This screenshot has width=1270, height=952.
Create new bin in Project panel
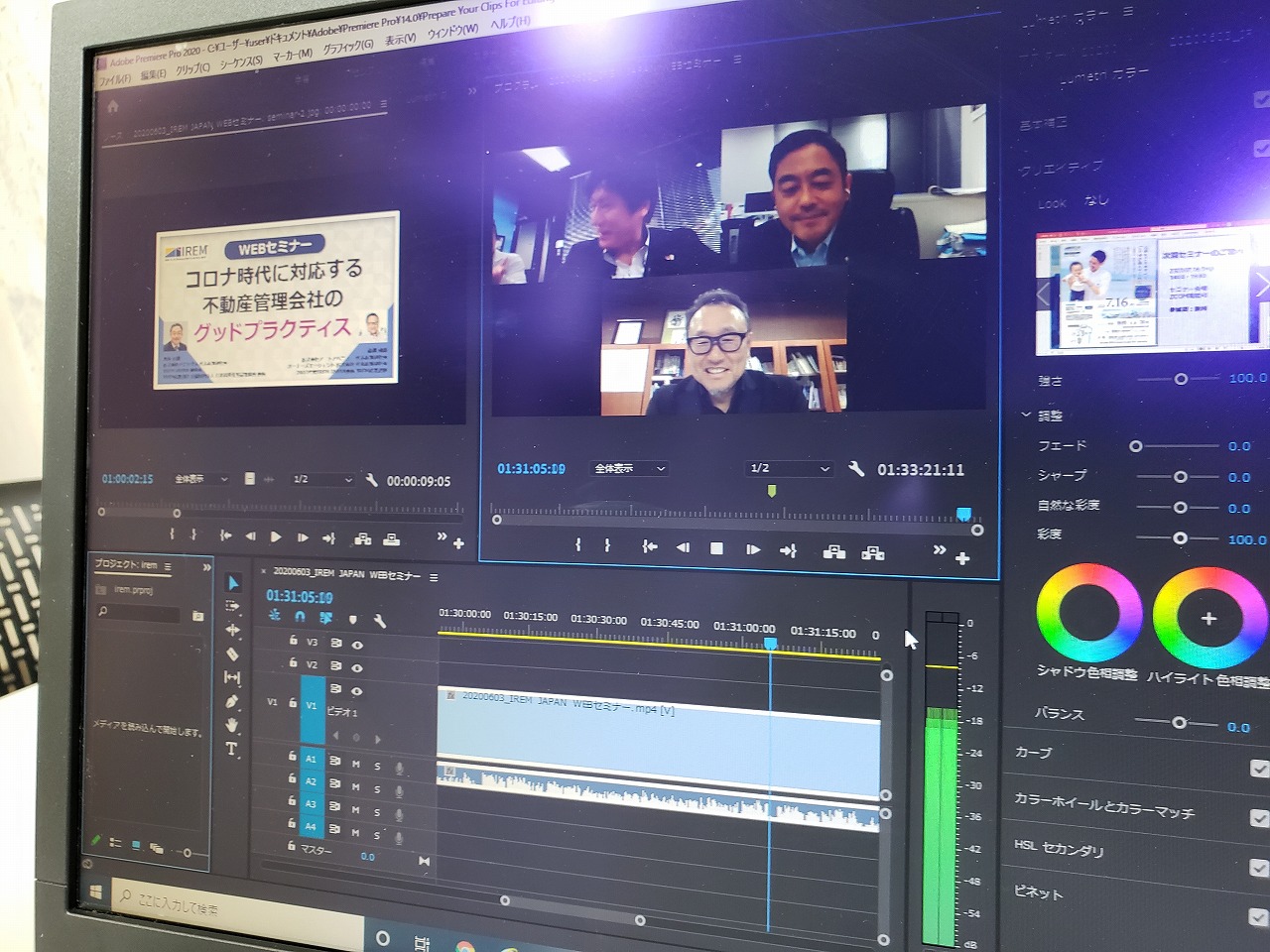pyautogui.click(x=197, y=616)
